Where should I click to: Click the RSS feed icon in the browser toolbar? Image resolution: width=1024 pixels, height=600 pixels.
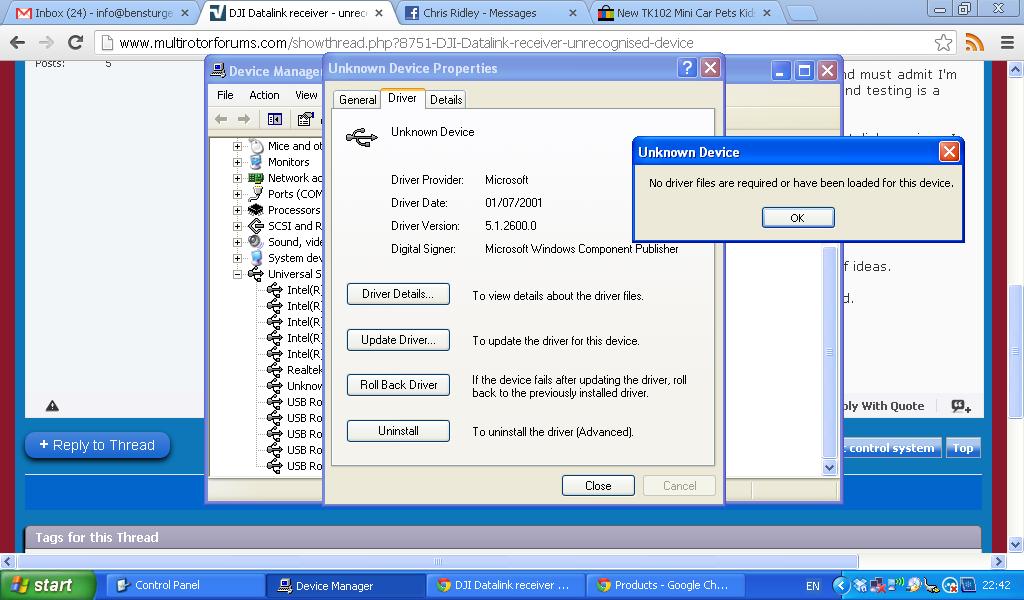[974, 42]
